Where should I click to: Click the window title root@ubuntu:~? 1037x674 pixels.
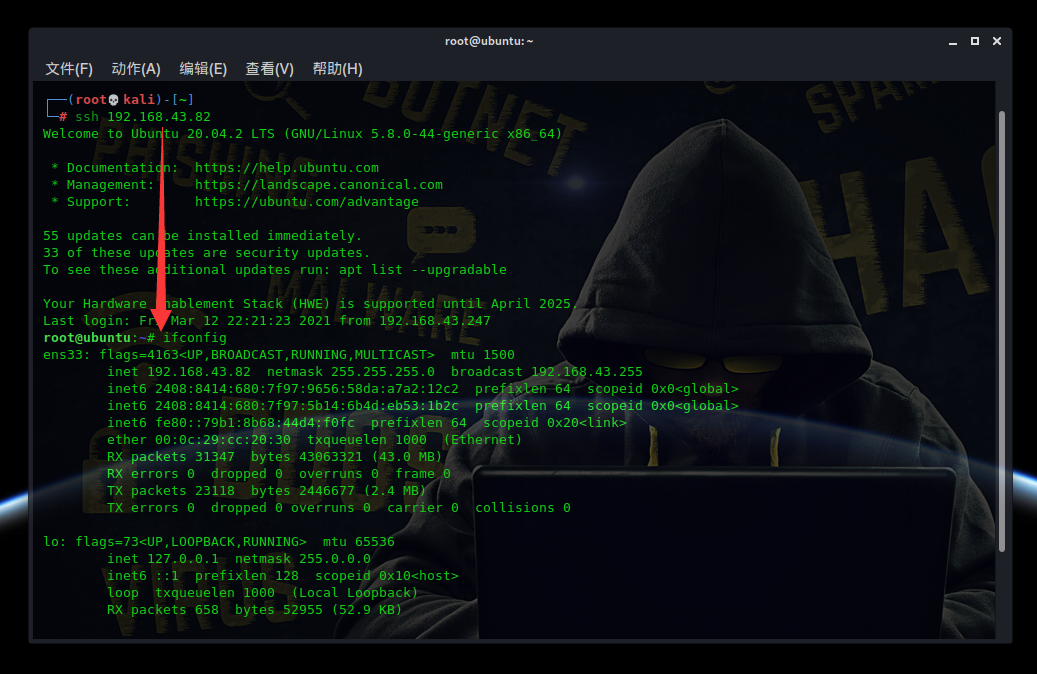point(489,41)
